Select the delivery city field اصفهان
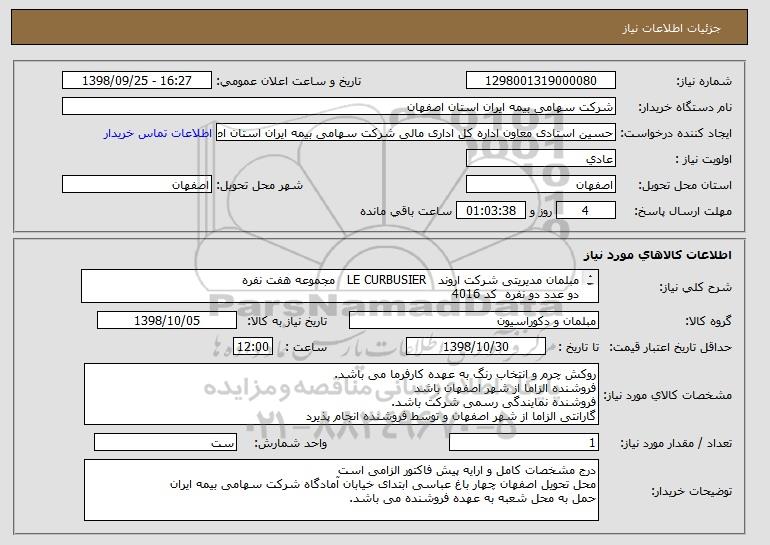 [x=137, y=185]
